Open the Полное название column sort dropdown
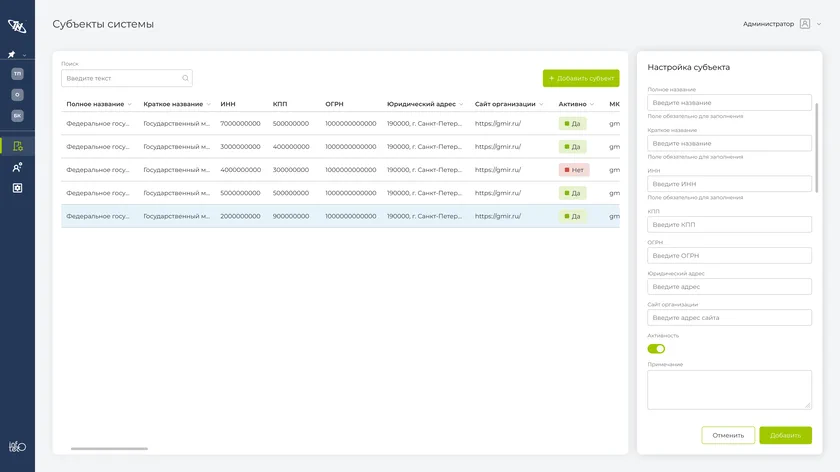This screenshot has height=472, width=840. point(129,104)
